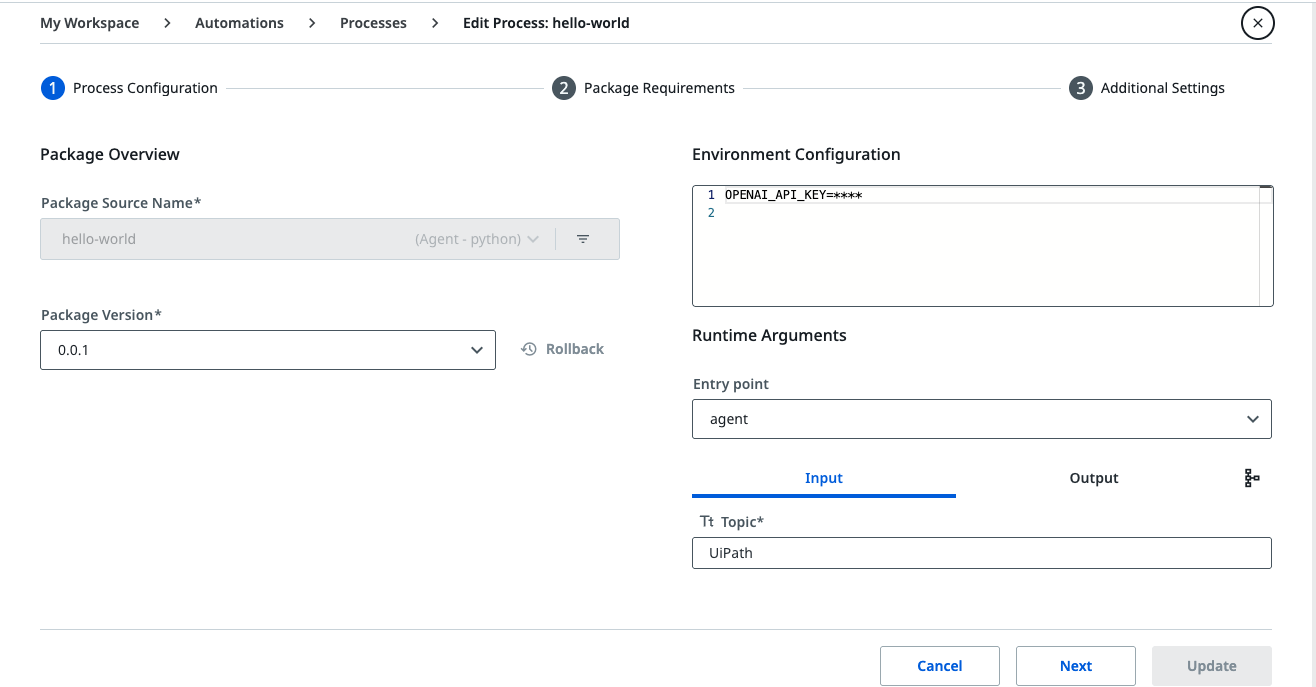Switch to the Output tab

[1094, 478]
